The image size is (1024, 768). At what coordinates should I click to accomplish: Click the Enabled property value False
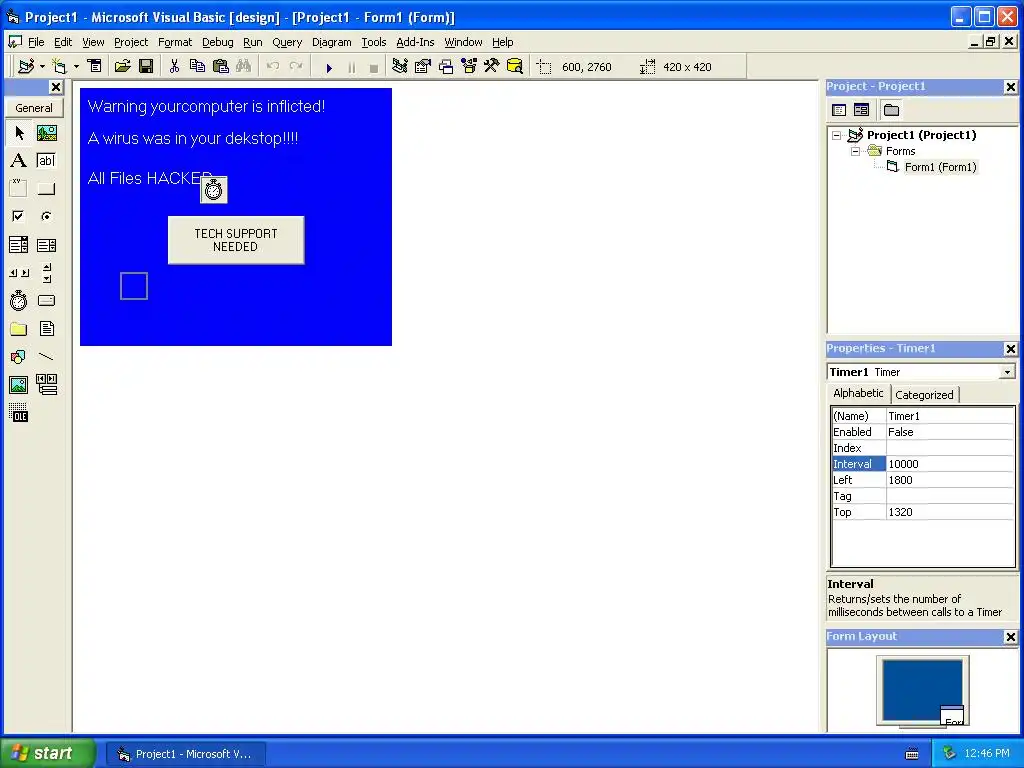[x=950, y=432]
